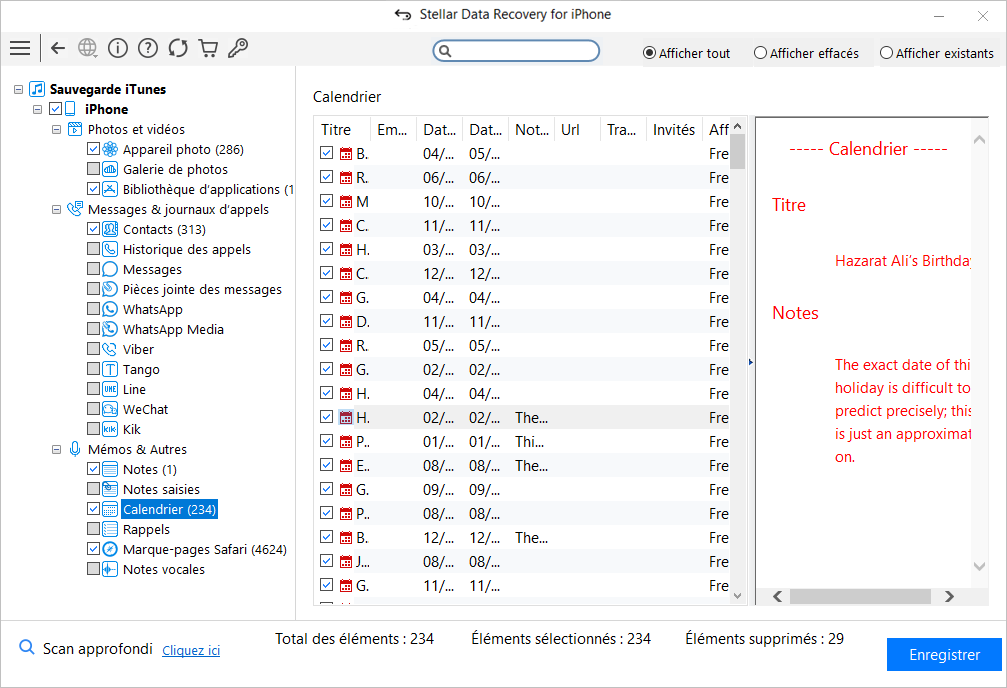Collapse the Photos et vidéos group

pyautogui.click(x=57, y=129)
